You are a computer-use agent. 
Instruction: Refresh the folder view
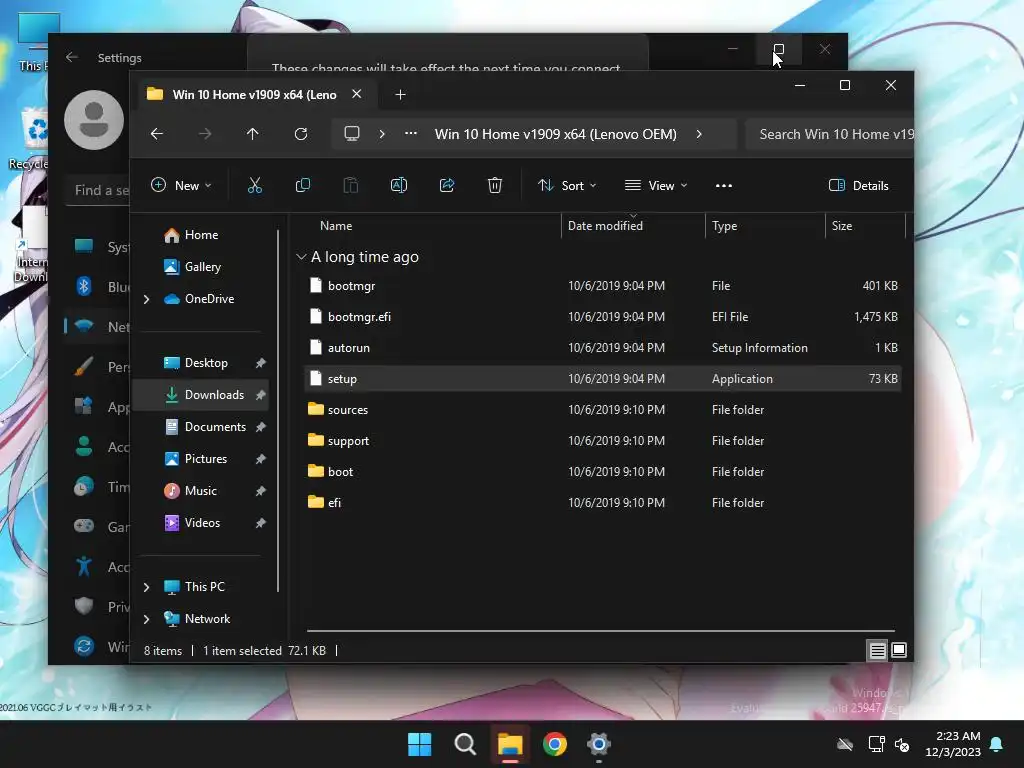301,134
